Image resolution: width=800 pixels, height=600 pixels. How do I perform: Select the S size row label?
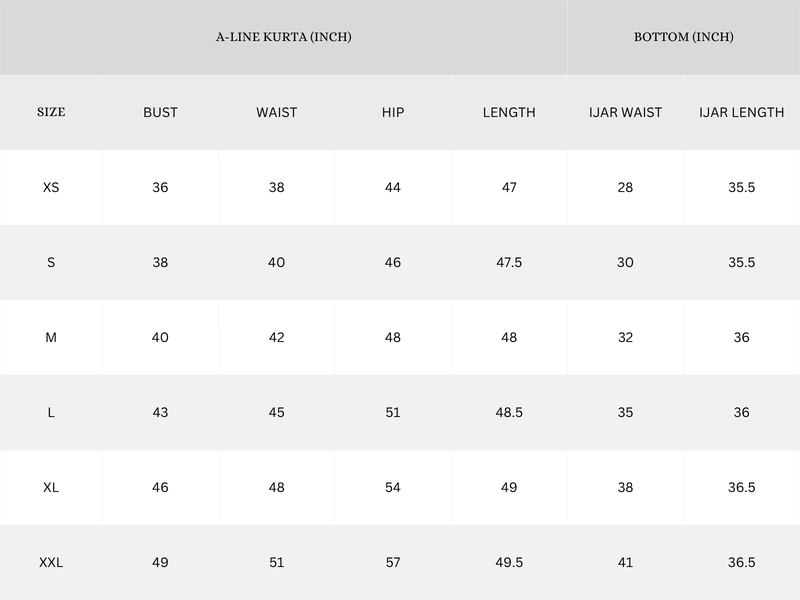point(51,262)
